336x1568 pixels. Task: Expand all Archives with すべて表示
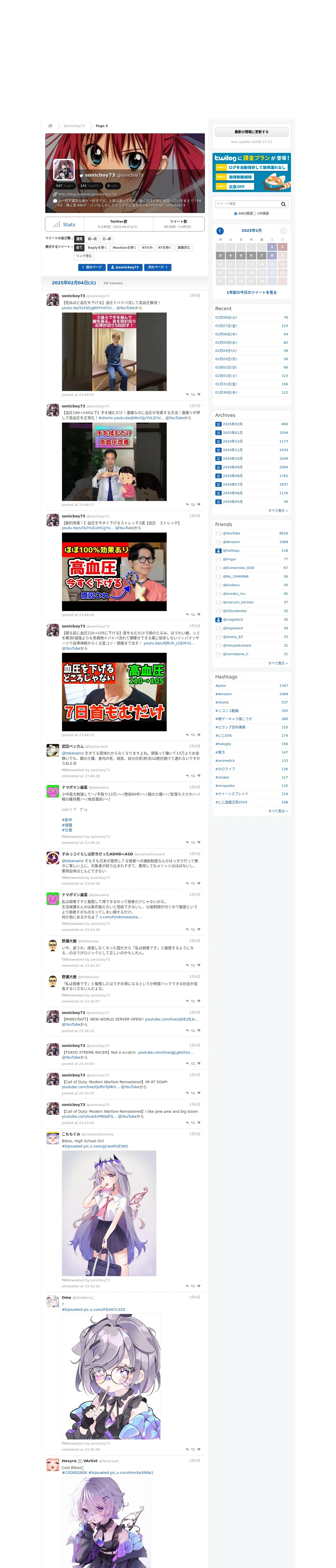278,511
